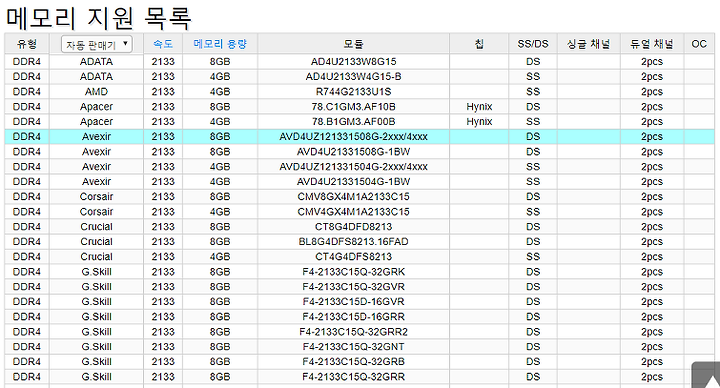The height and width of the screenshot is (388, 720).
Task: Select module F4-2133C15Q-32GRR2
Action: 353,332
